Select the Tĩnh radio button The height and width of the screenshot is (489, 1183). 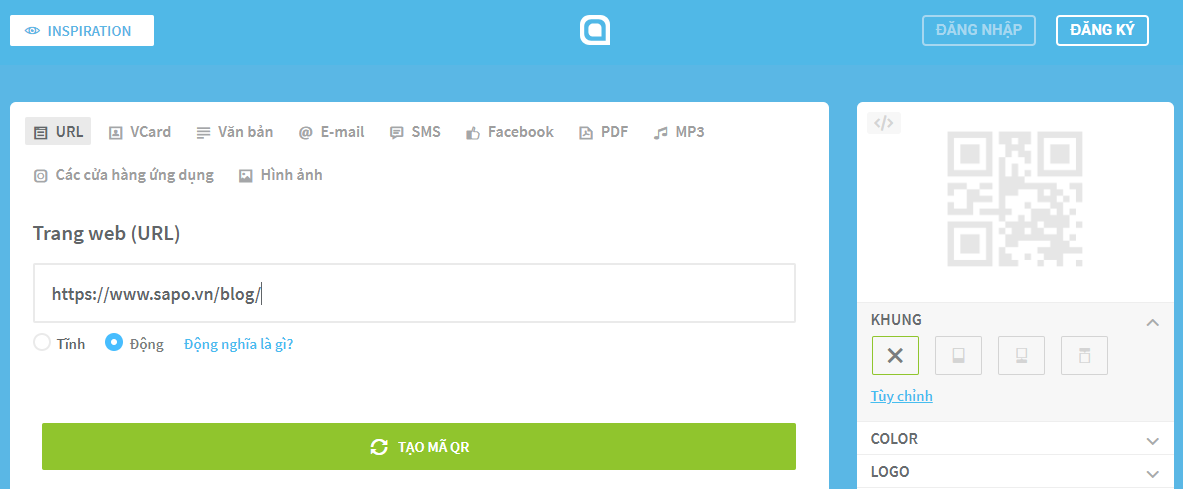click(42, 343)
